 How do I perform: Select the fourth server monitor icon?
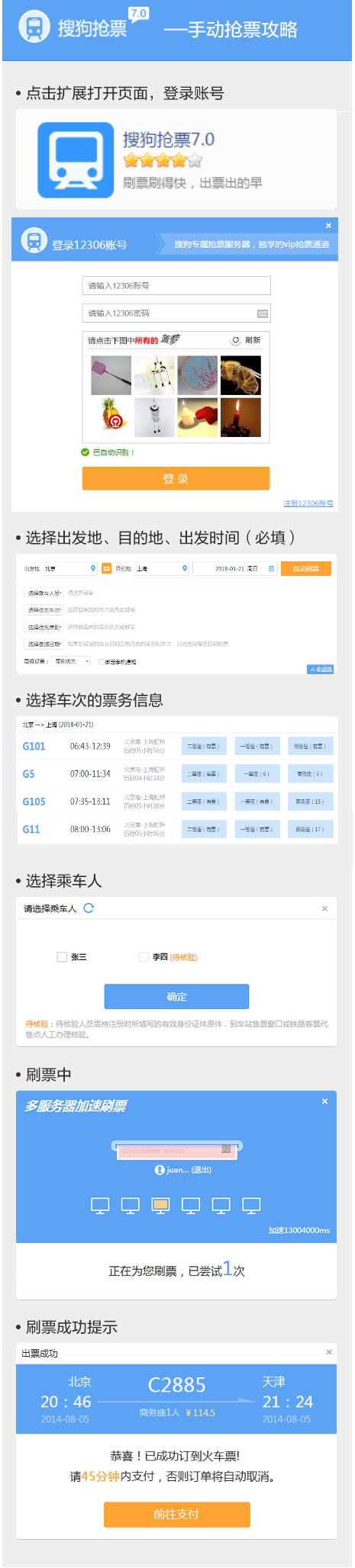[191, 1205]
